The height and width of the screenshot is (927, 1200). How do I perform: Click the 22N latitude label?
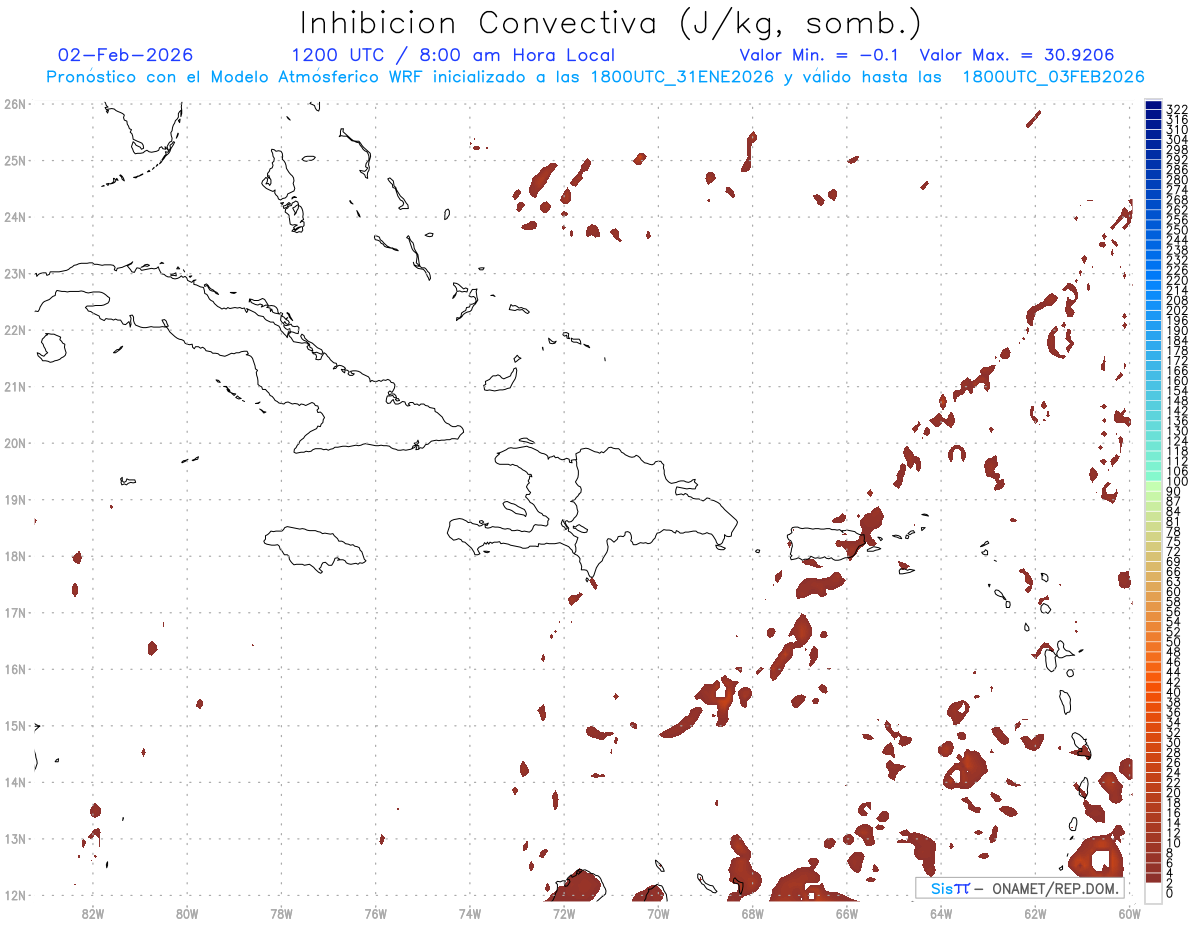tap(15, 330)
